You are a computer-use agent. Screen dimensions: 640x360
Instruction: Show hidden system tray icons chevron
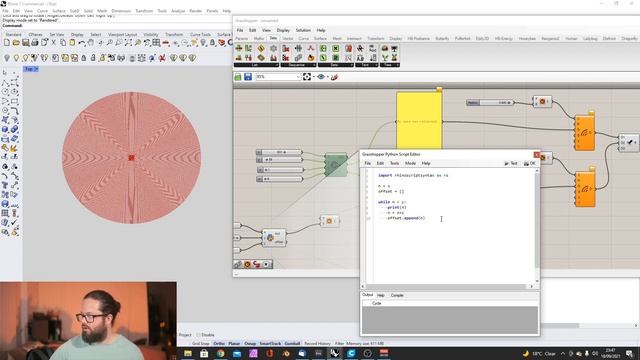click(x=563, y=353)
